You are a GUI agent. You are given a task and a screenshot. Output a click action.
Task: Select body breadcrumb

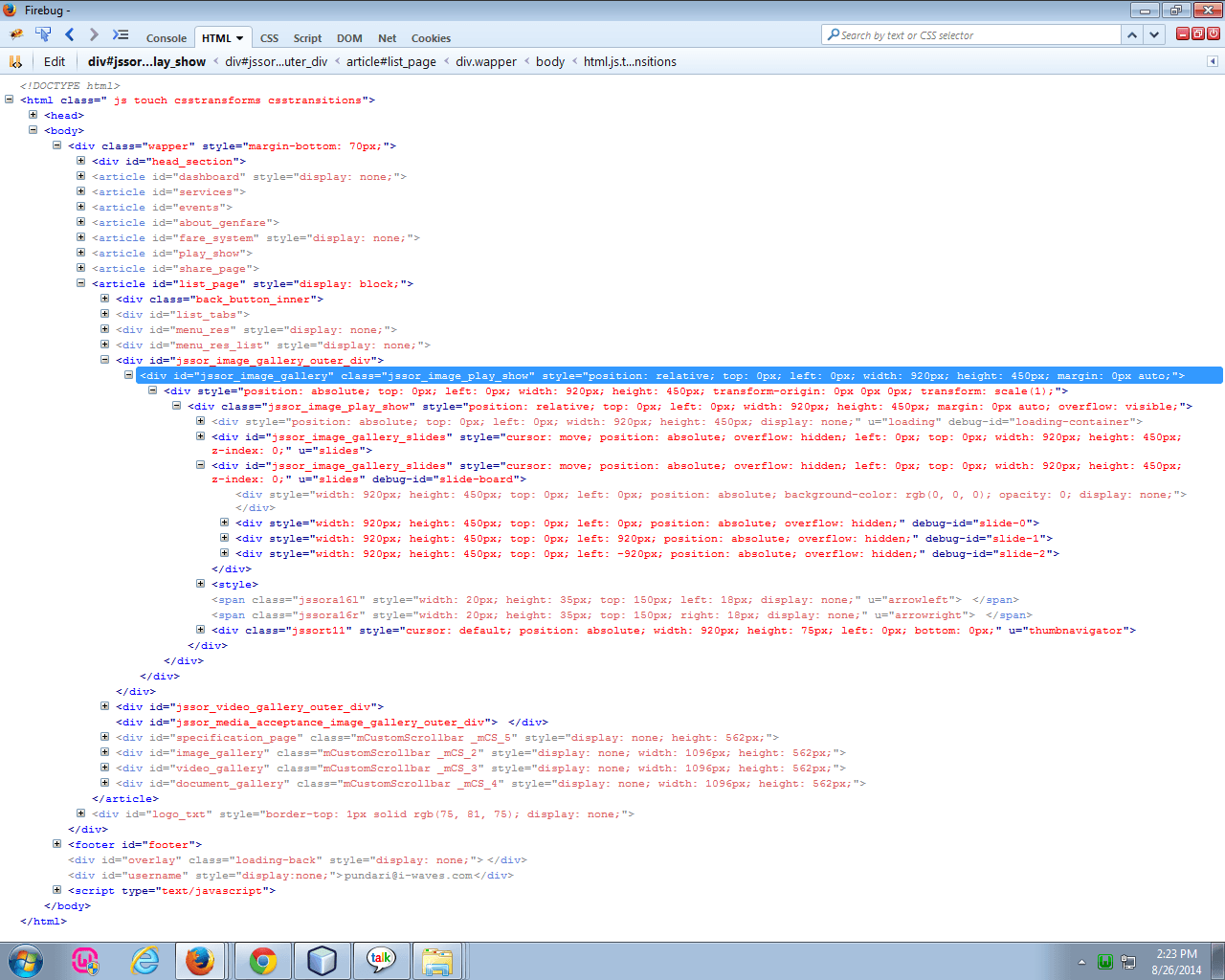(x=550, y=61)
